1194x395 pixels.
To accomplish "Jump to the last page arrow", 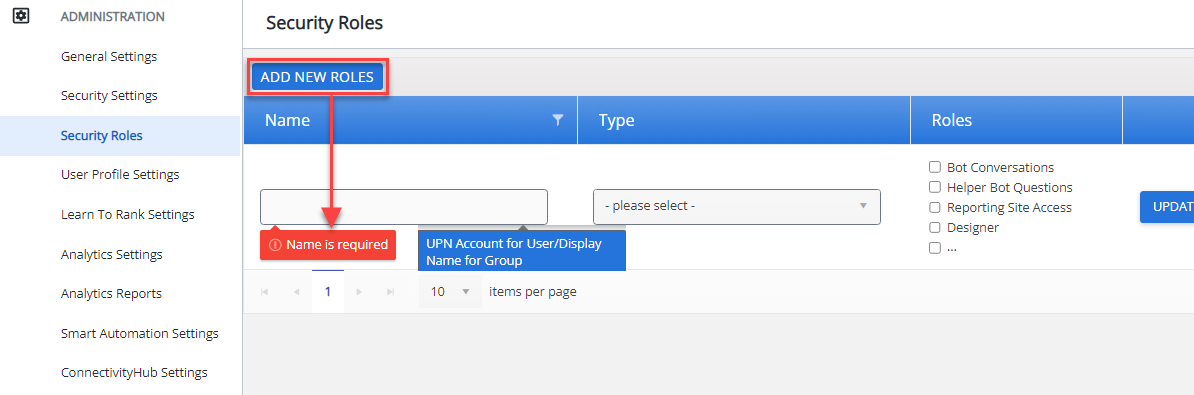I will coord(391,291).
